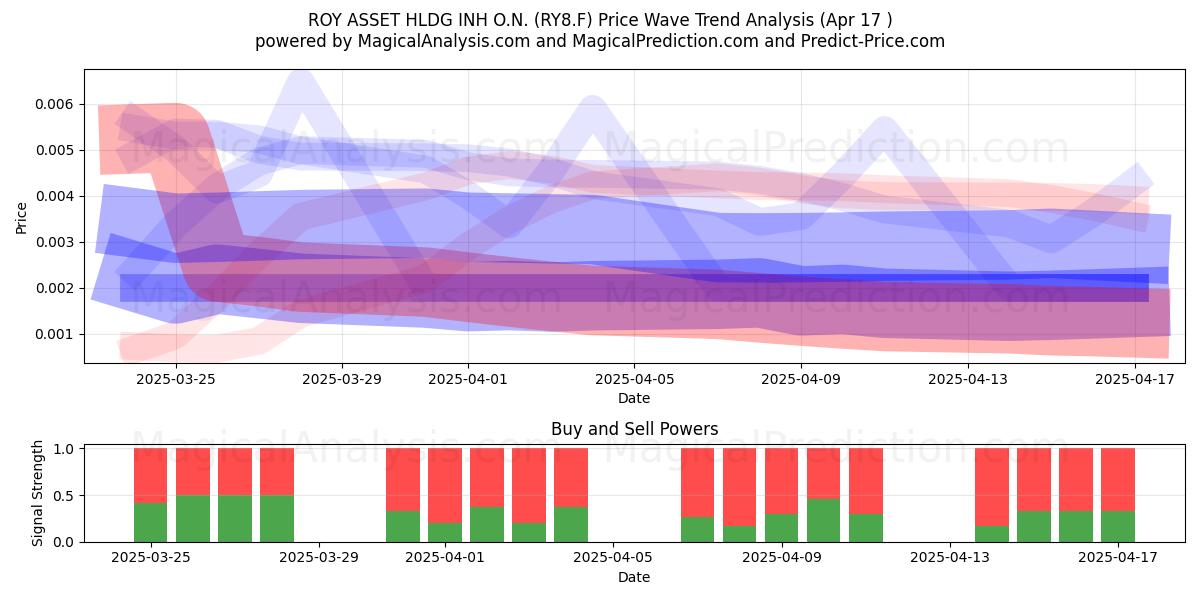Click the 'Price' y-axis label
The image size is (1200, 600).
pos(22,216)
